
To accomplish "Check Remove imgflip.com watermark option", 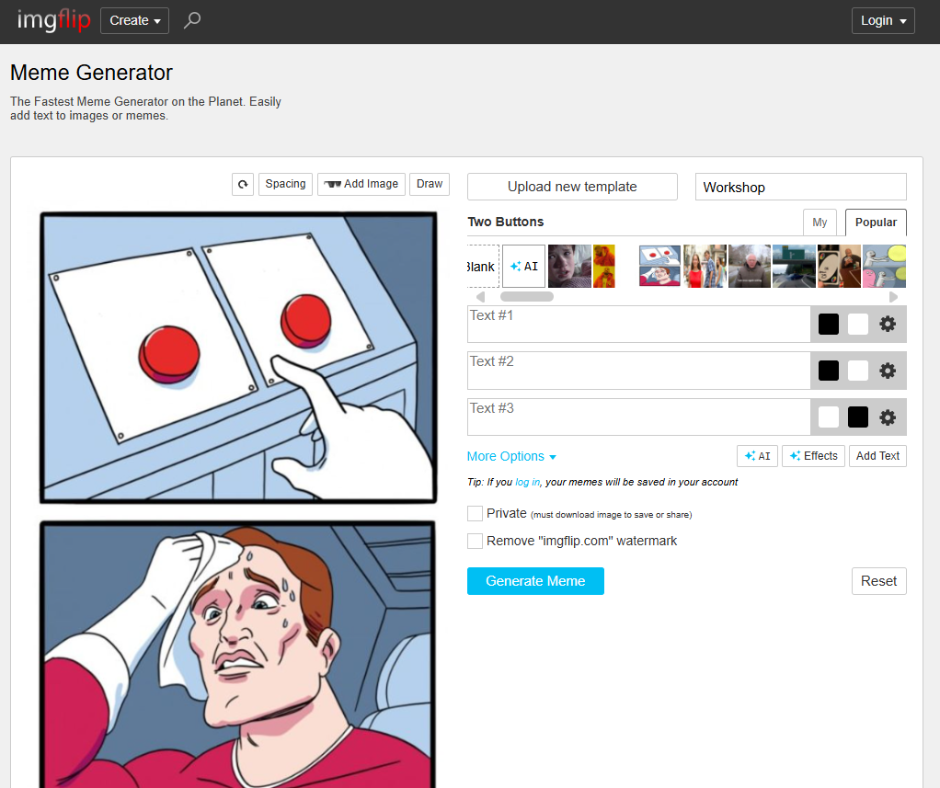I will [475, 541].
